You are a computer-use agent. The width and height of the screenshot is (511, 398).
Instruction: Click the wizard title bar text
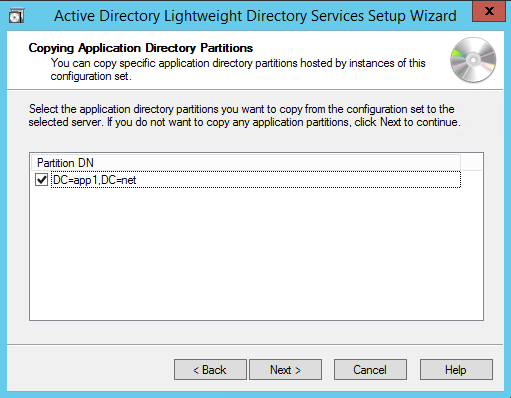point(255,16)
